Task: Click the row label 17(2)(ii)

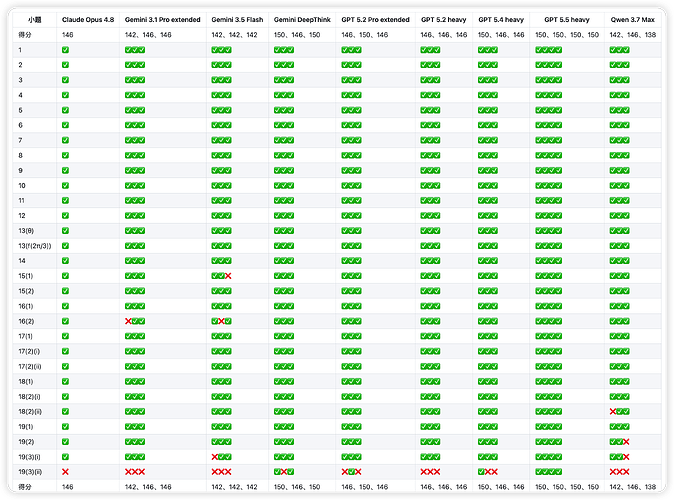Action: point(30,366)
